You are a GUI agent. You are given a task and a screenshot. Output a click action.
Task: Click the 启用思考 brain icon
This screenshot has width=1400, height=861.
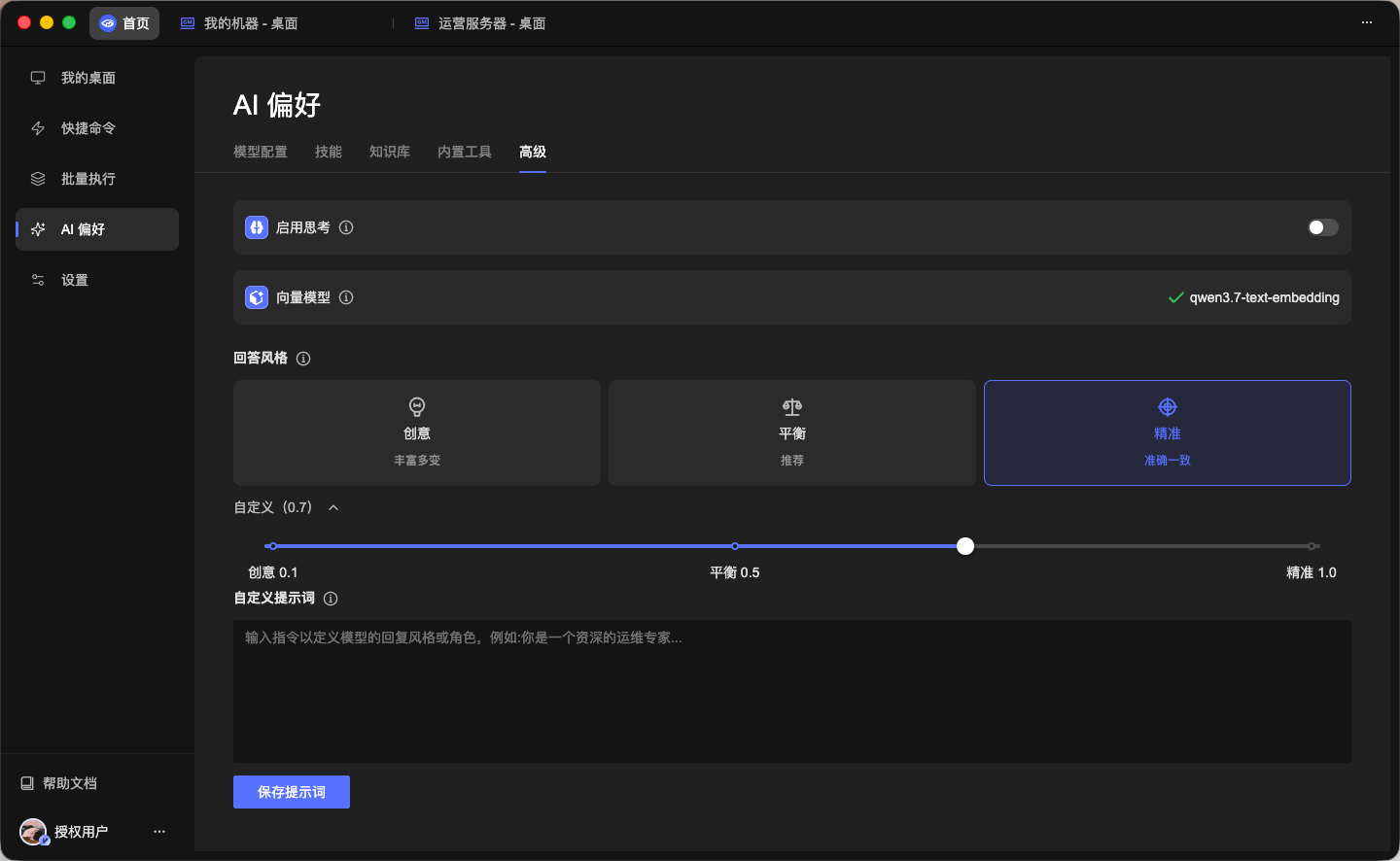point(257,227)
